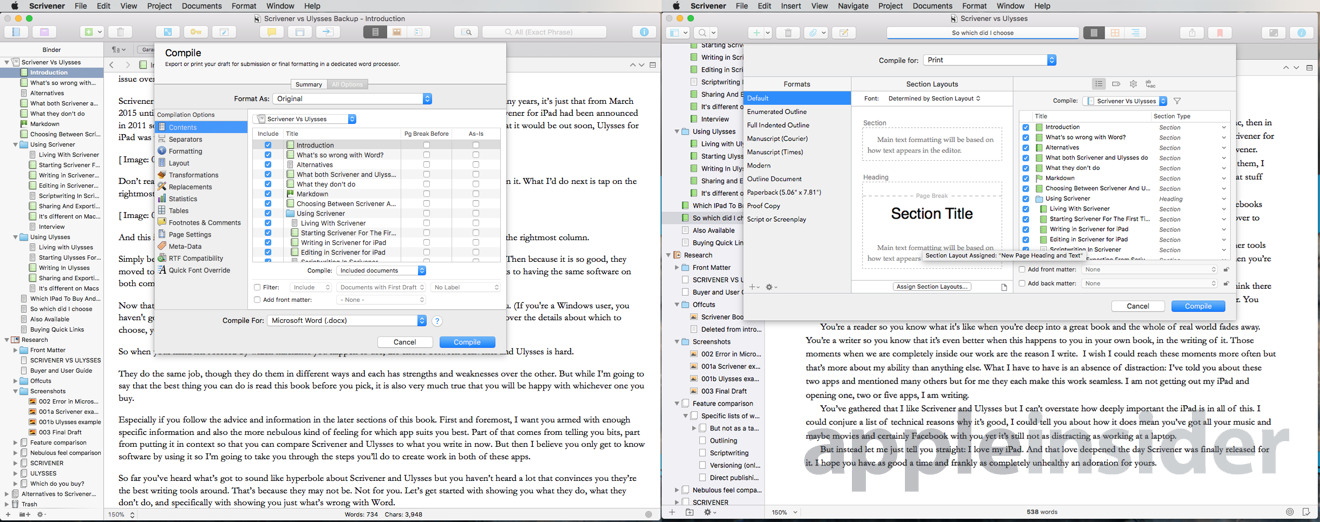Image resolution: width=1320 pixels, height=522 pixels.
Task: Open the Format As dropdown
Action: click(x=352, y=99)
